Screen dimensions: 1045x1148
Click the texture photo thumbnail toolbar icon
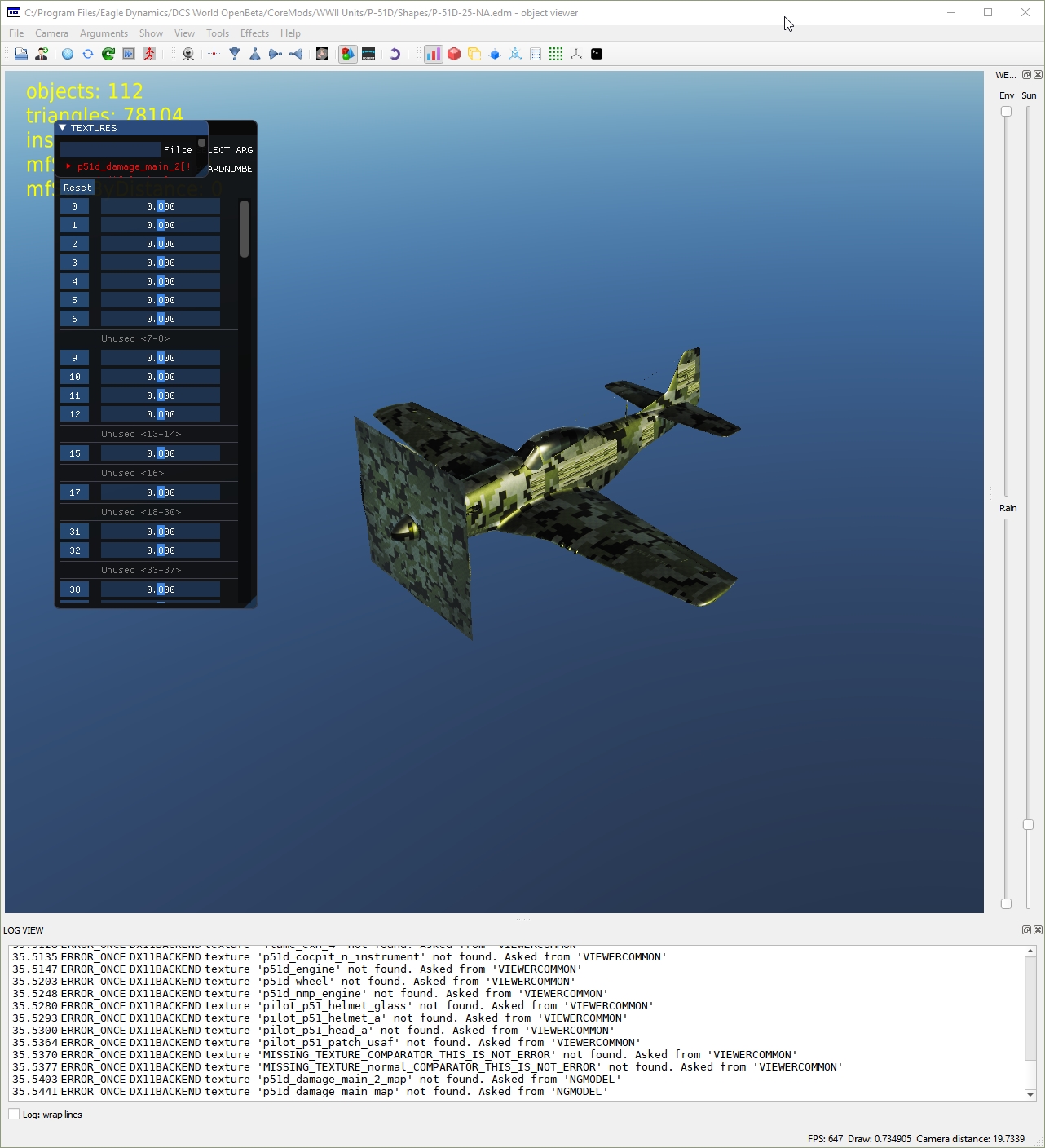click(x=322, y=54)
